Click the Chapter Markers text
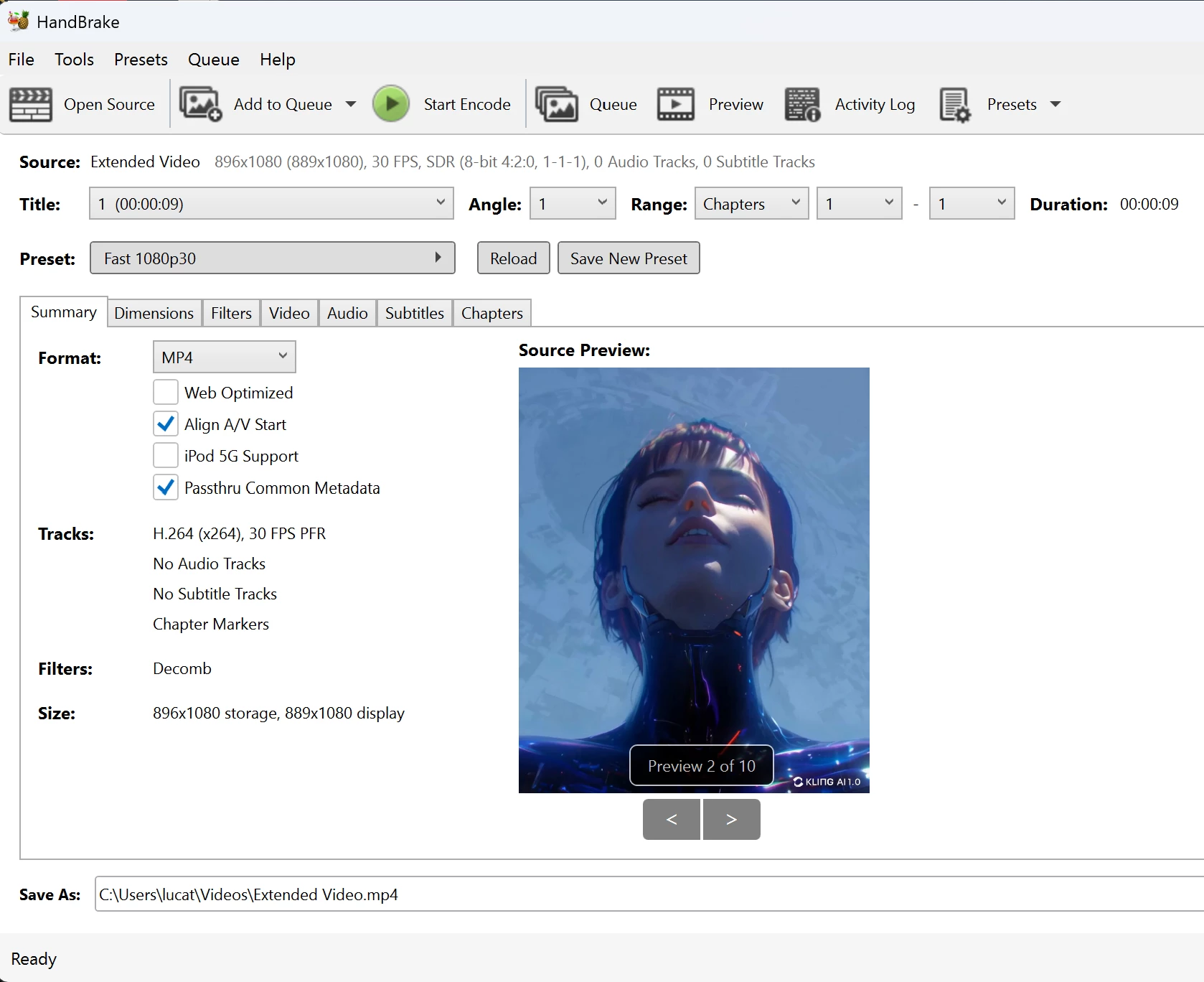Viewport: 1204px width, 982px height. pyautogui.click(x=211, y=624)
